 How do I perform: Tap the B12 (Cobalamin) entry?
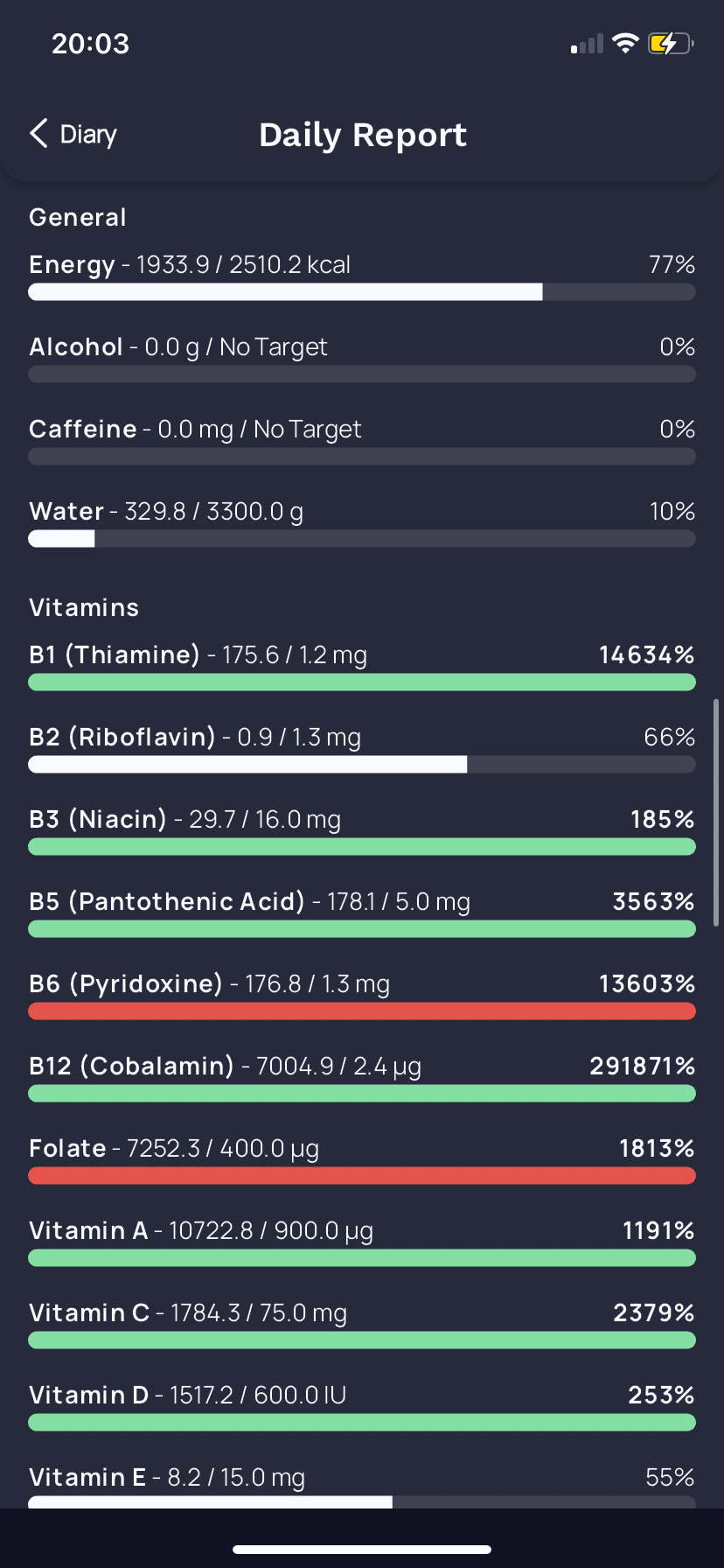362,1078
